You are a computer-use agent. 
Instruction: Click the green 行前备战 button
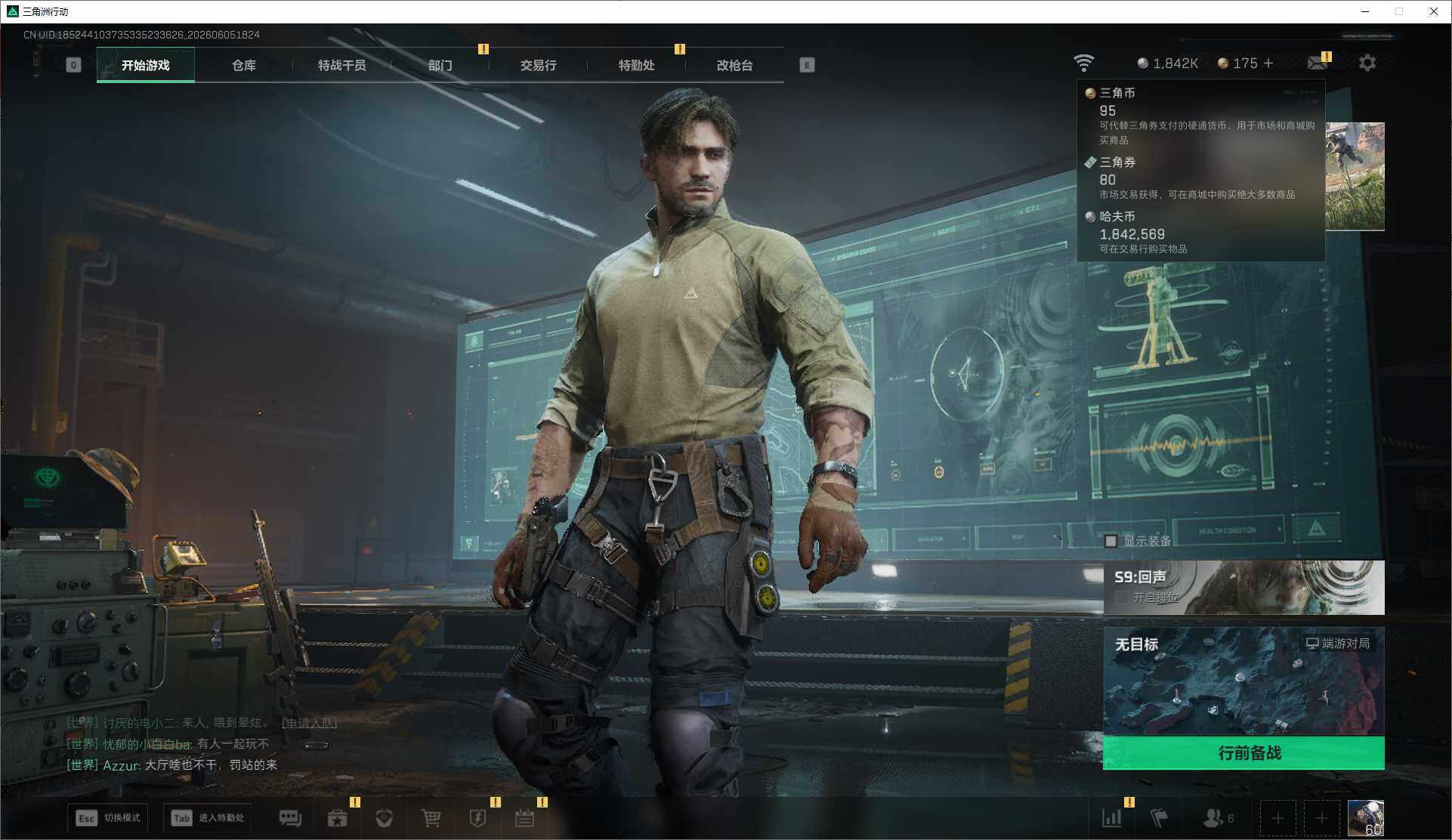(1243, 753)
